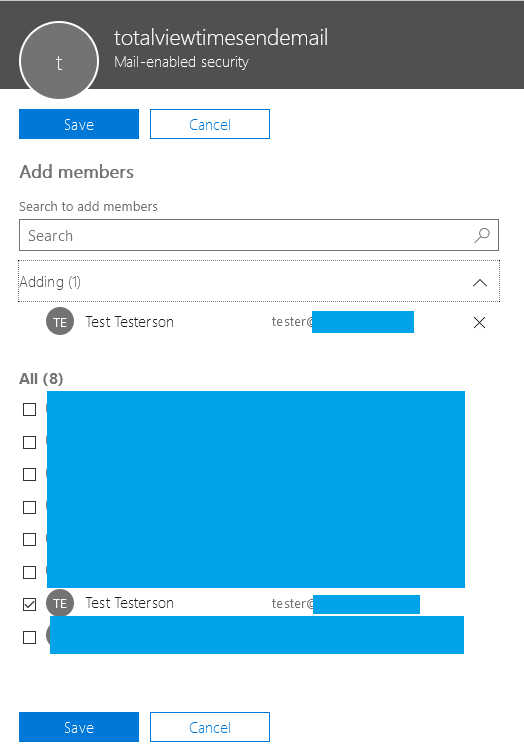Focus the Search to add members field
This screenshot has width=524, height=754.
tap(259, 235)
